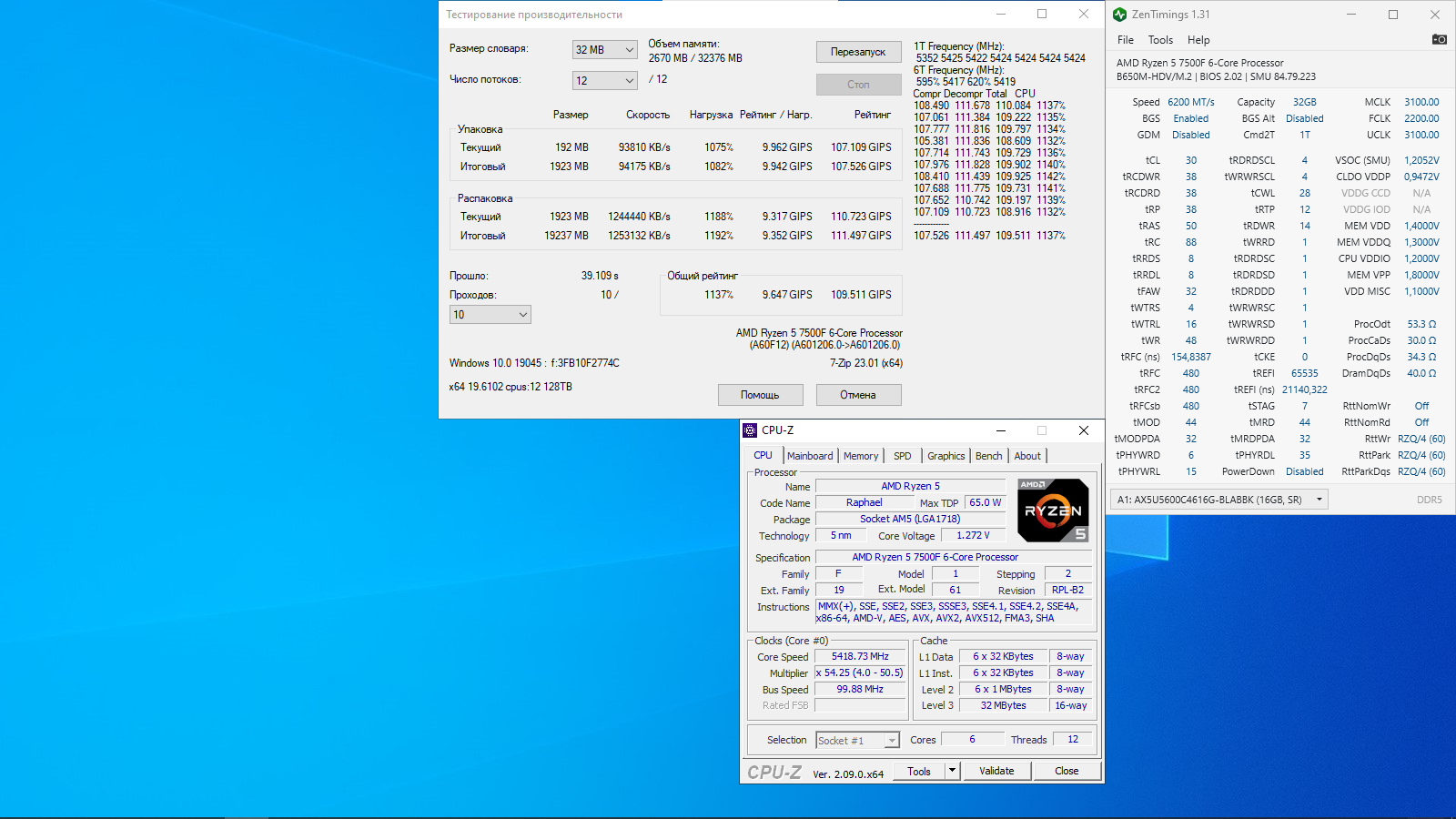Click the Package value Socket AM5 (LGA1718)
Viewport: 1456px width, 819px height.
pyautogui.click(x=910, y=519)
